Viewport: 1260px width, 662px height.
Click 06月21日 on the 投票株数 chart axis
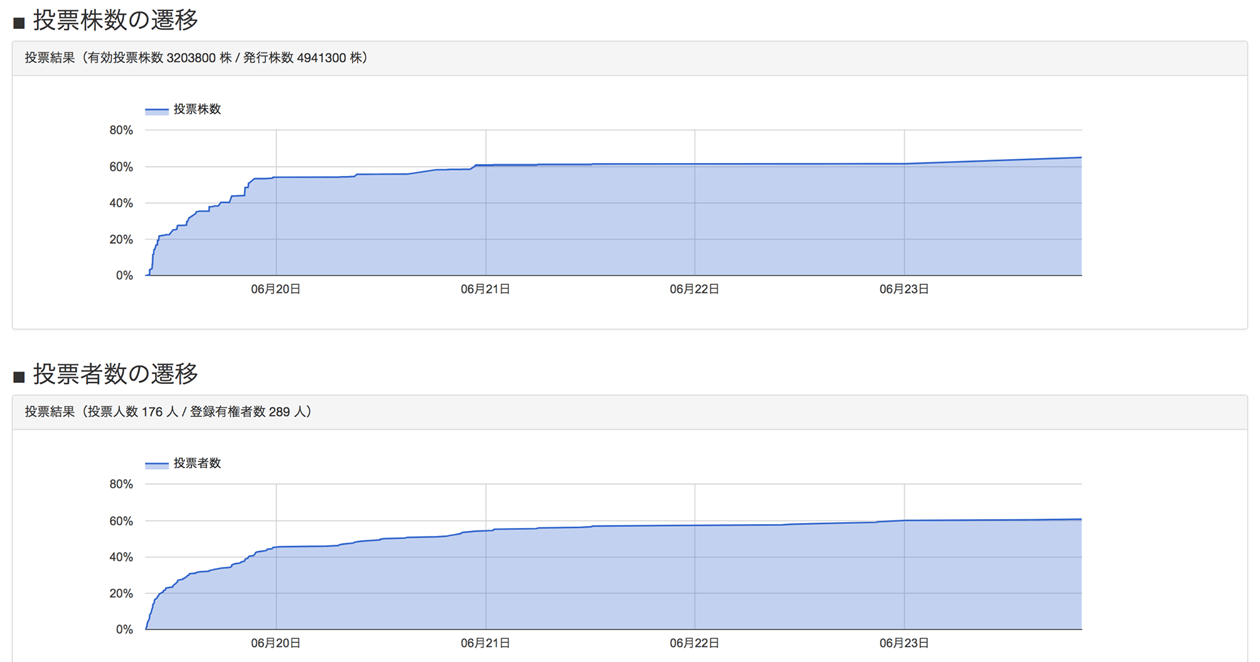tap(486, 289)
